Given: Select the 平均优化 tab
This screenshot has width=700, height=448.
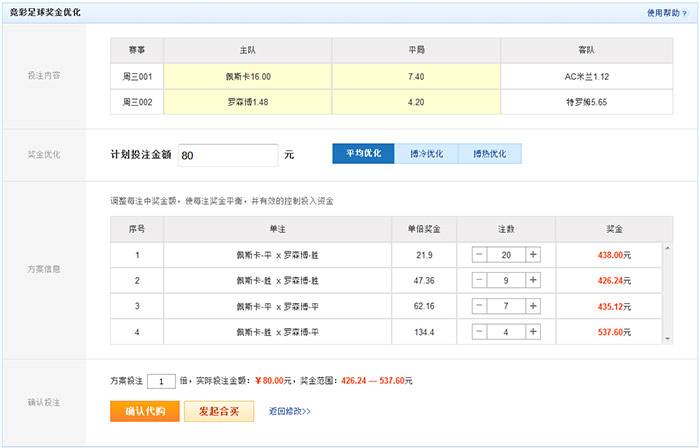Looking at the screenshot, I should click(364, 154).
